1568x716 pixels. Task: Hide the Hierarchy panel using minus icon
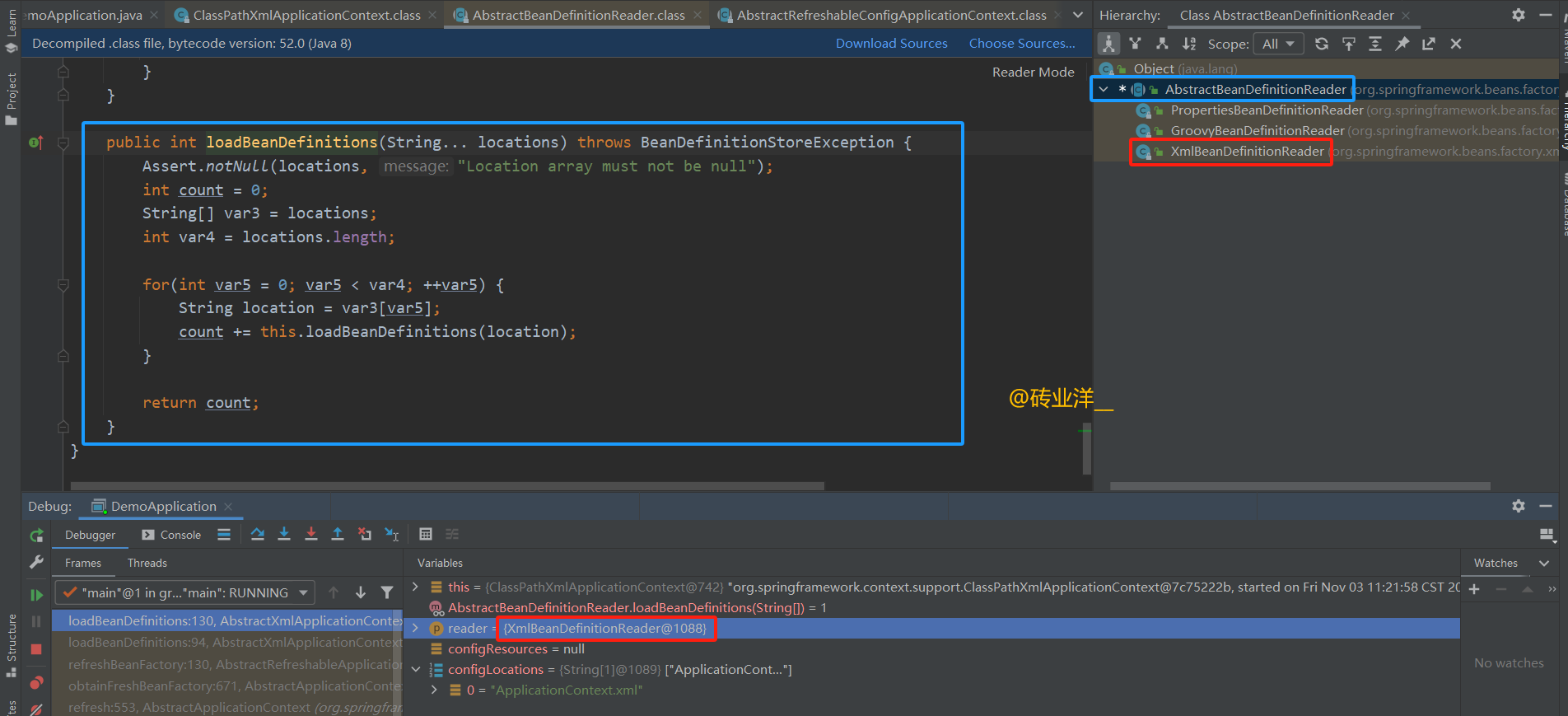(x=1546, y=15)
